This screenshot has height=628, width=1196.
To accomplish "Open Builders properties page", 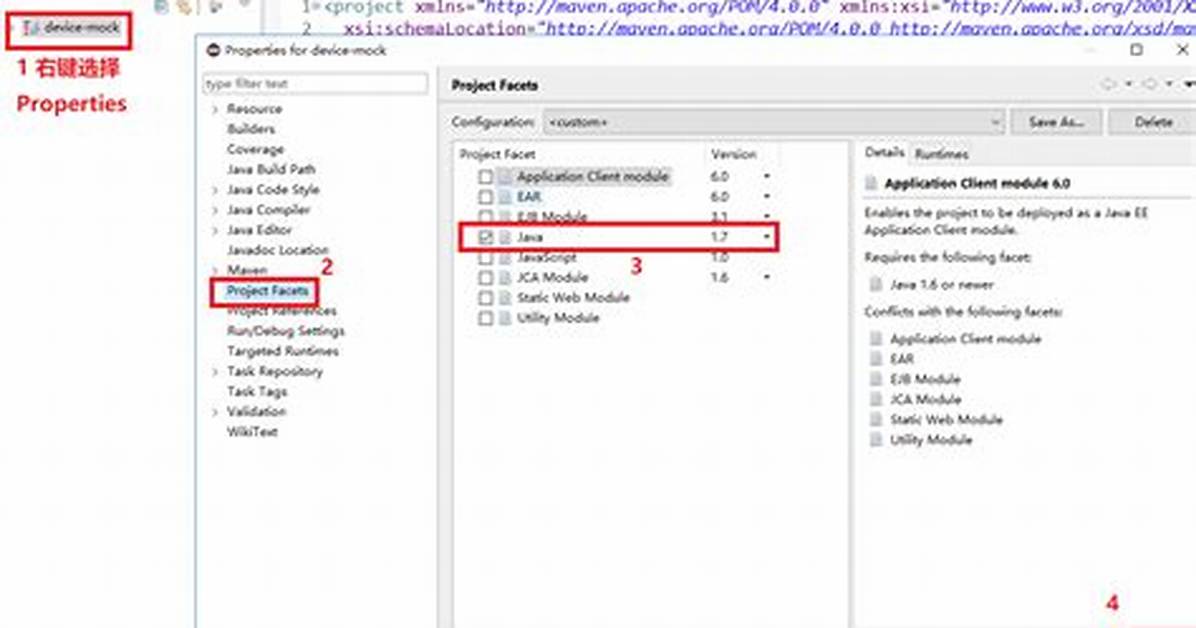I will pyautogui.click(x=251, y=129).
